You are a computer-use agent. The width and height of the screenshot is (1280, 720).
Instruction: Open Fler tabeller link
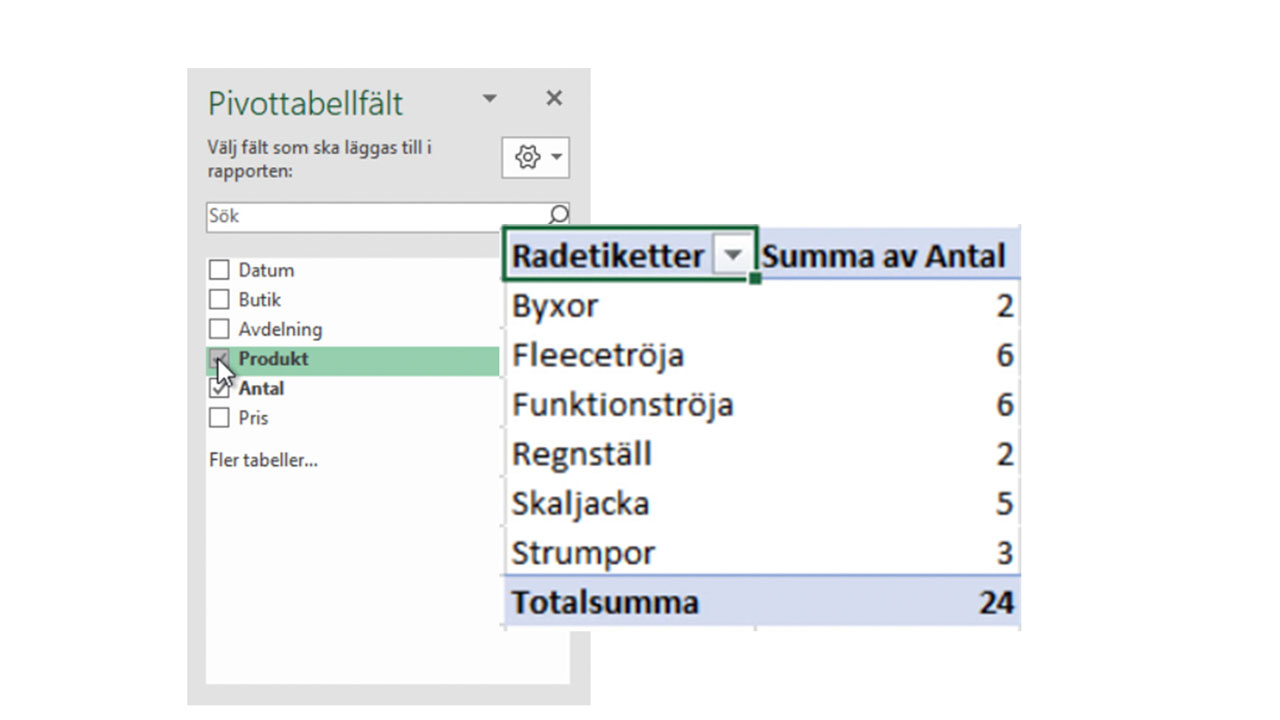coord(263,461)
